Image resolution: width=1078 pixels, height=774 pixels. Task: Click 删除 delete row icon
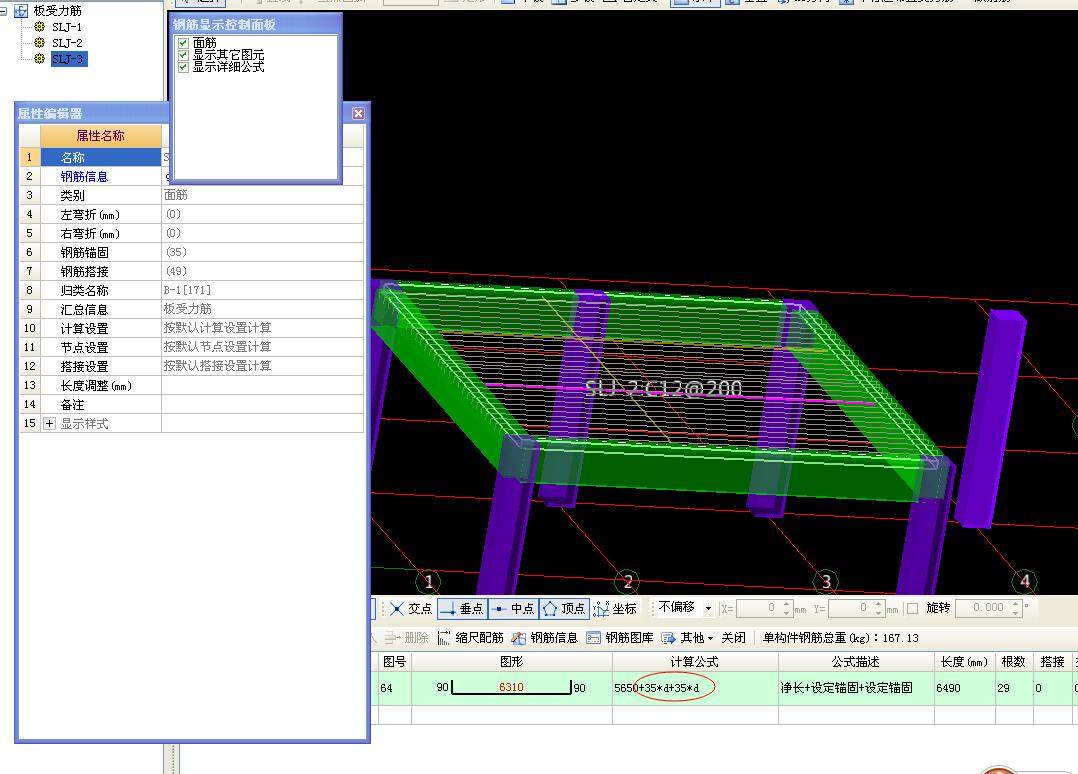[406, 638]
